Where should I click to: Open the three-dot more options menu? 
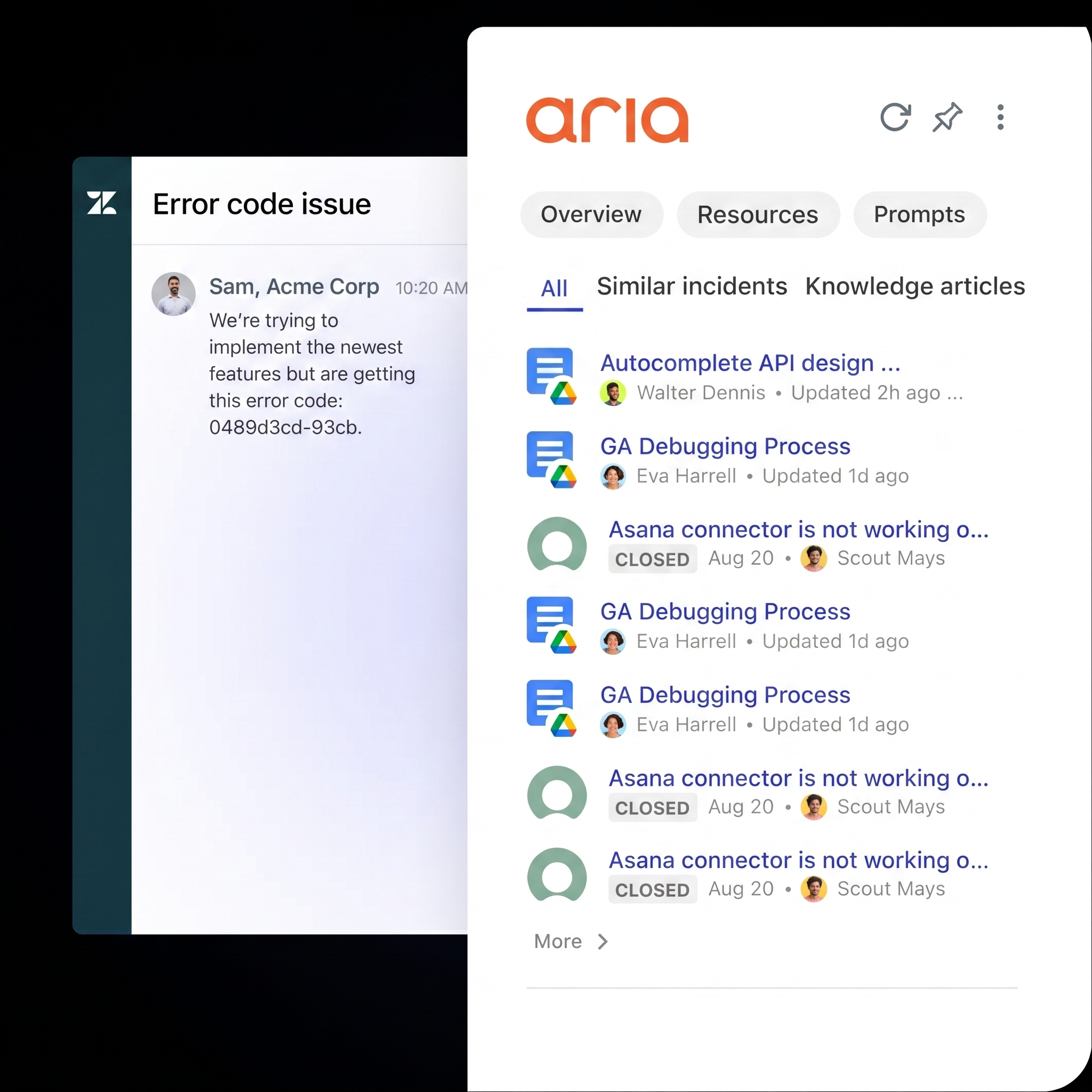click(x=1000, y=117)
